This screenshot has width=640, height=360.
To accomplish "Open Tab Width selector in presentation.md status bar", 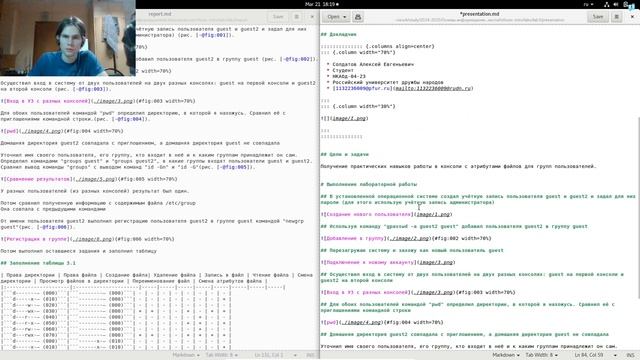I will [x=541, y=355].
